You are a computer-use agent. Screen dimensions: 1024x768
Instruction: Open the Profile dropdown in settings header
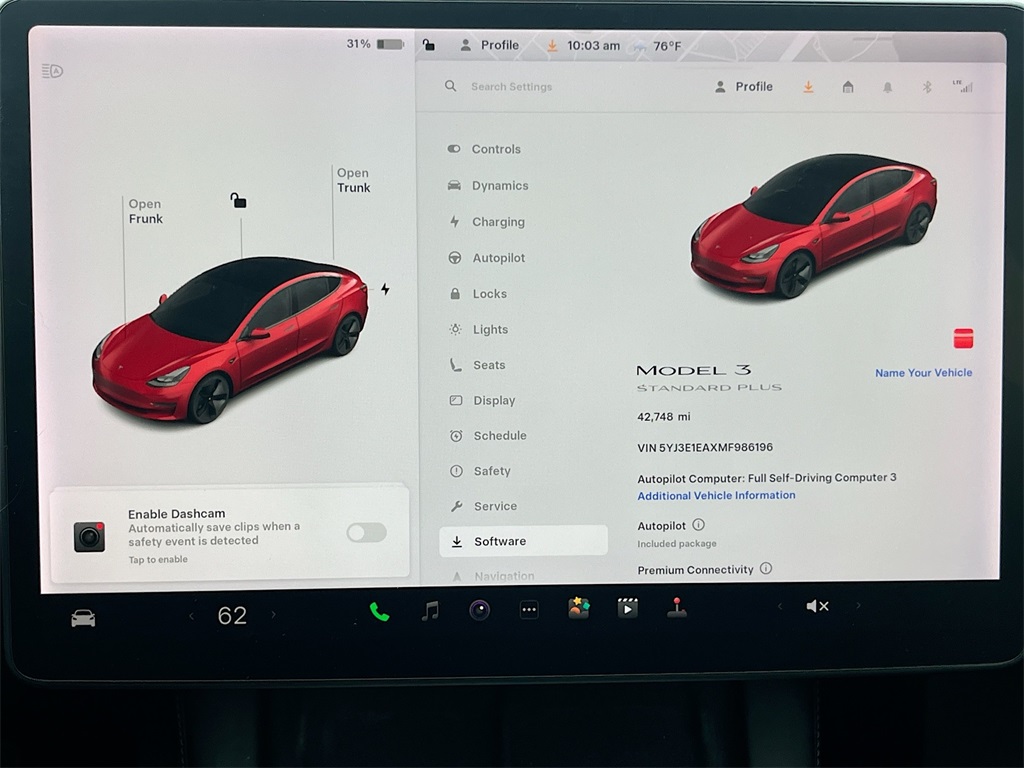pos(744,87)
